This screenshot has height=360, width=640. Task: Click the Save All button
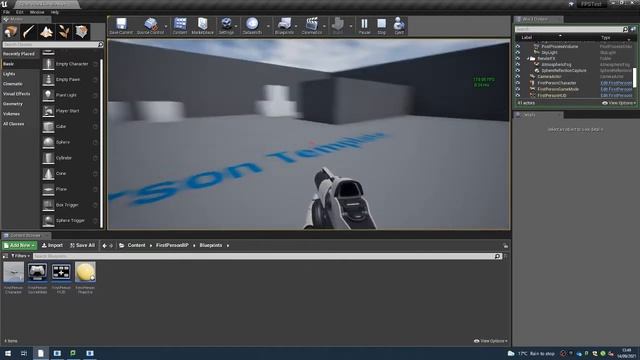(82, 246)
